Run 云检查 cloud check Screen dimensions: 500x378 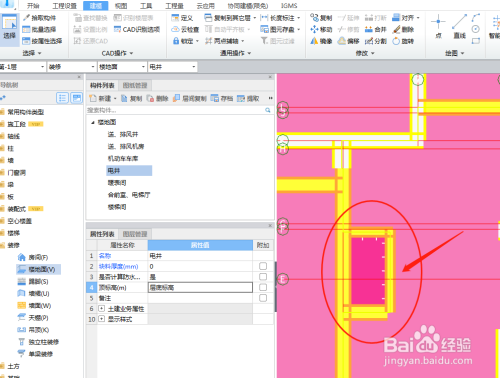[185, 30]
